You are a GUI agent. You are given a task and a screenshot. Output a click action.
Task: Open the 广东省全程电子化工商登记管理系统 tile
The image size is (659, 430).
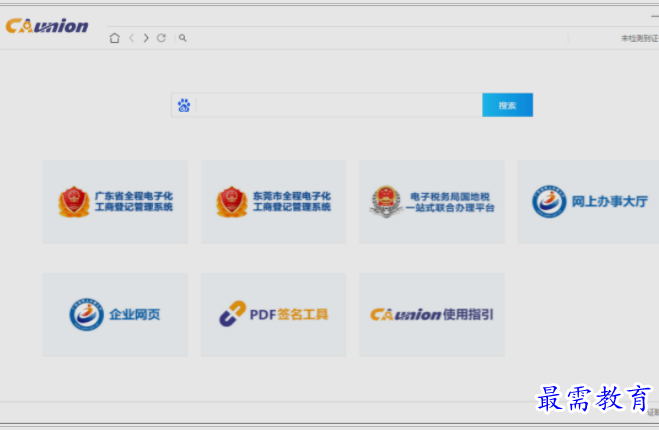[x=115, y=201]
